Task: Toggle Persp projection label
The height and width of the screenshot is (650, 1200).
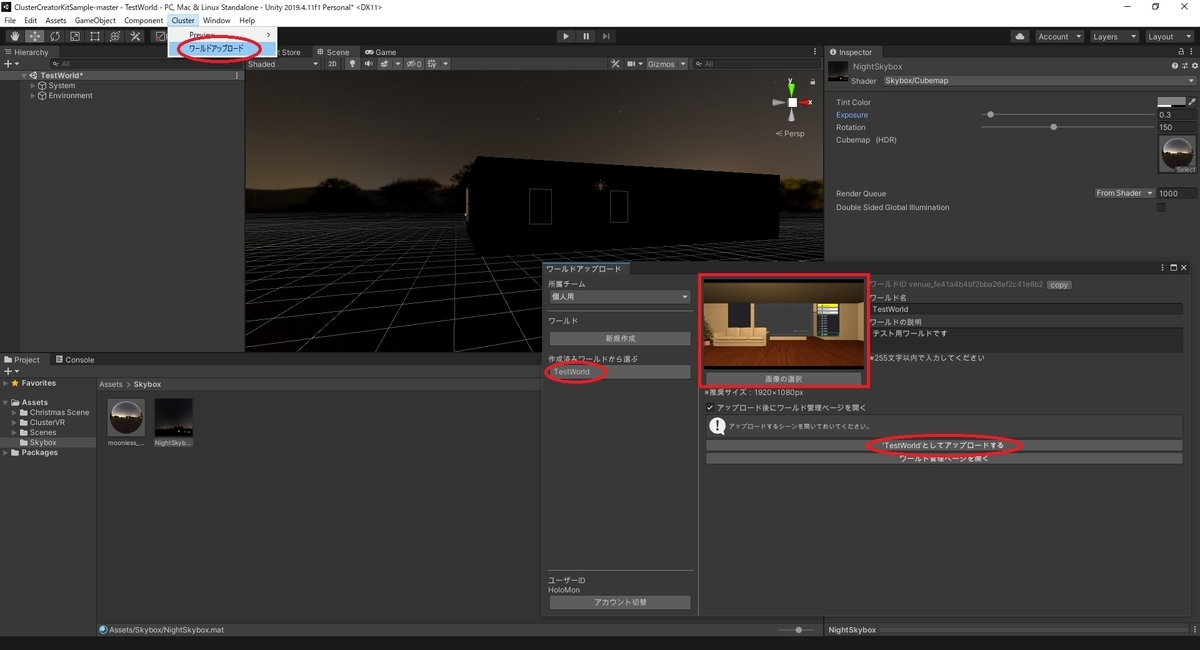Action: (x=790, y=133)
